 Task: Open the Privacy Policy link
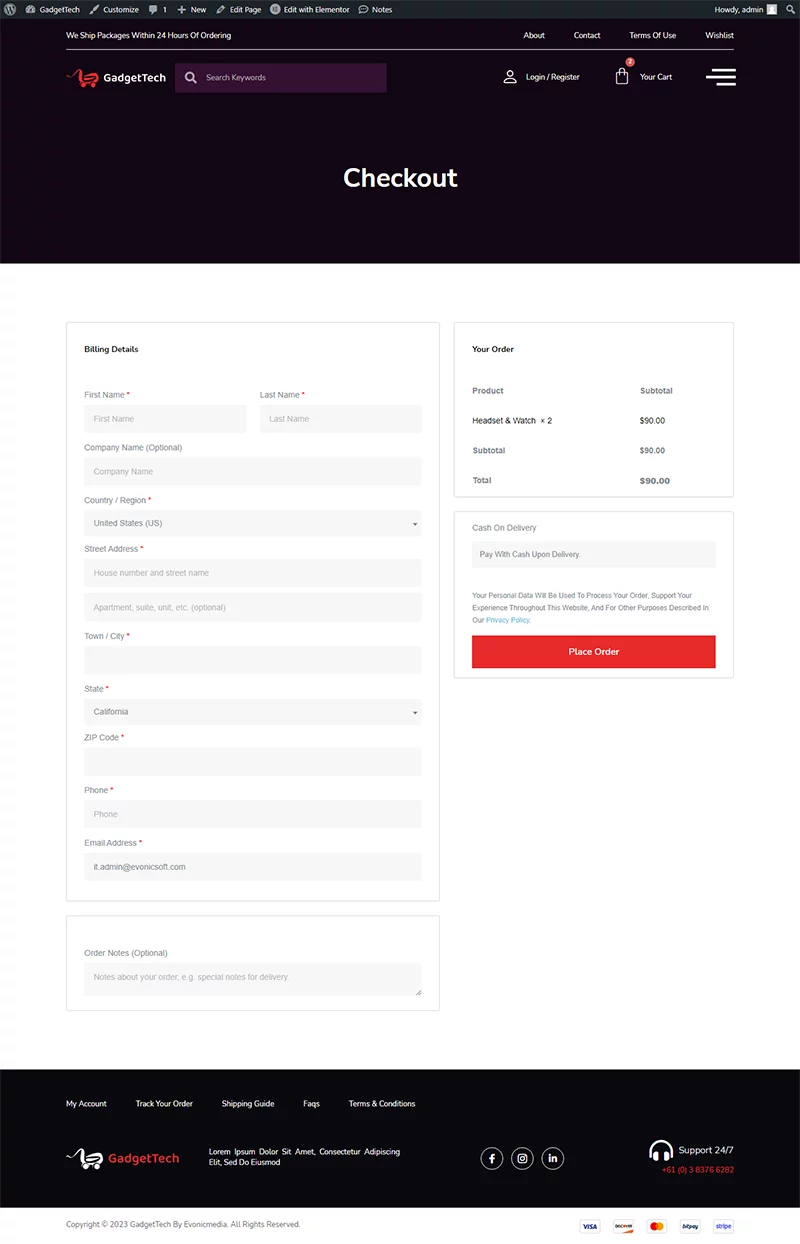tap(508, 620)
